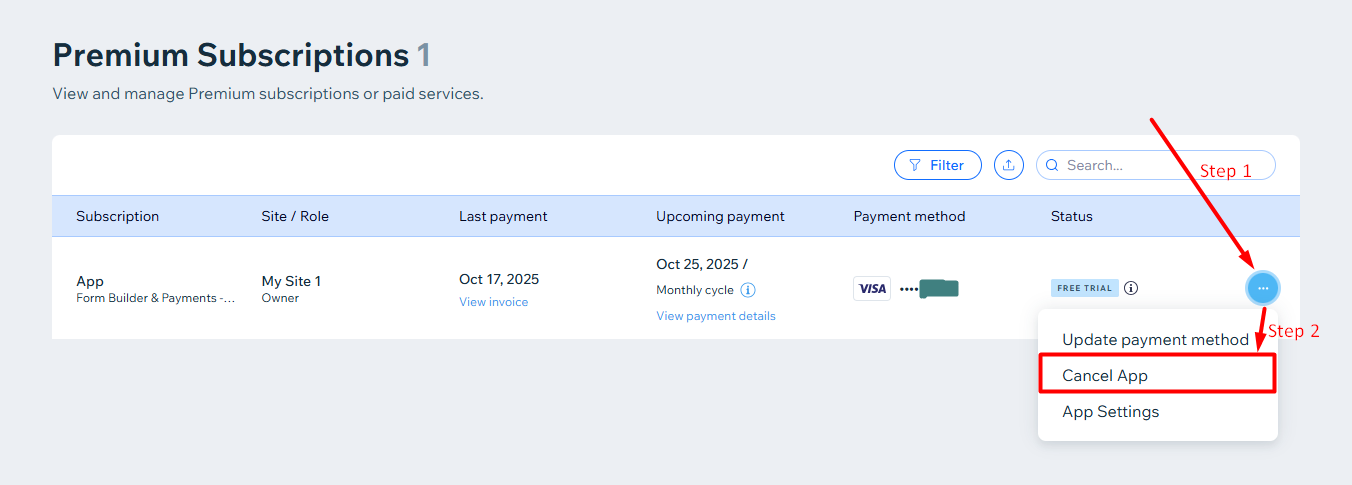Follow the View payment details link
The width and height of the screenshot is (1352, 485).
(x=716, y=316)
